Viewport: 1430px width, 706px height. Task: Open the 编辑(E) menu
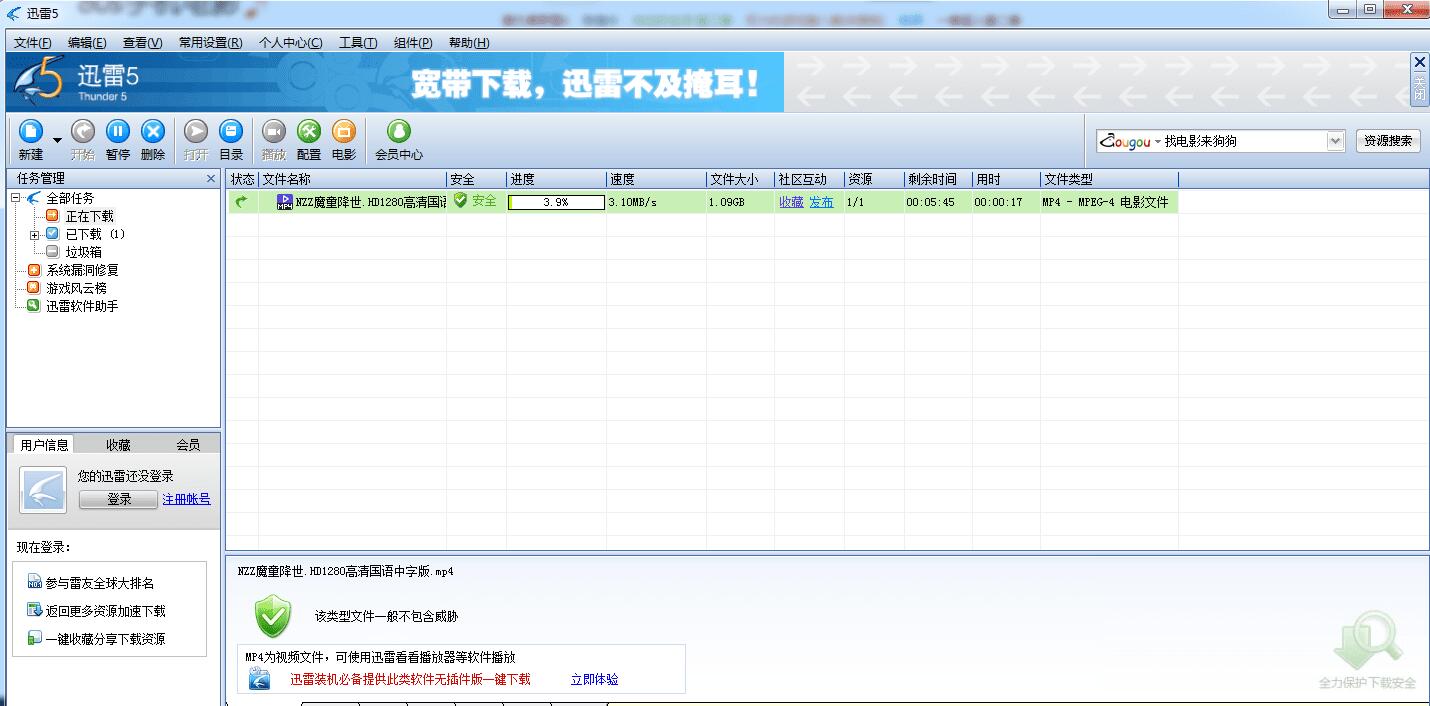point(87,42)
